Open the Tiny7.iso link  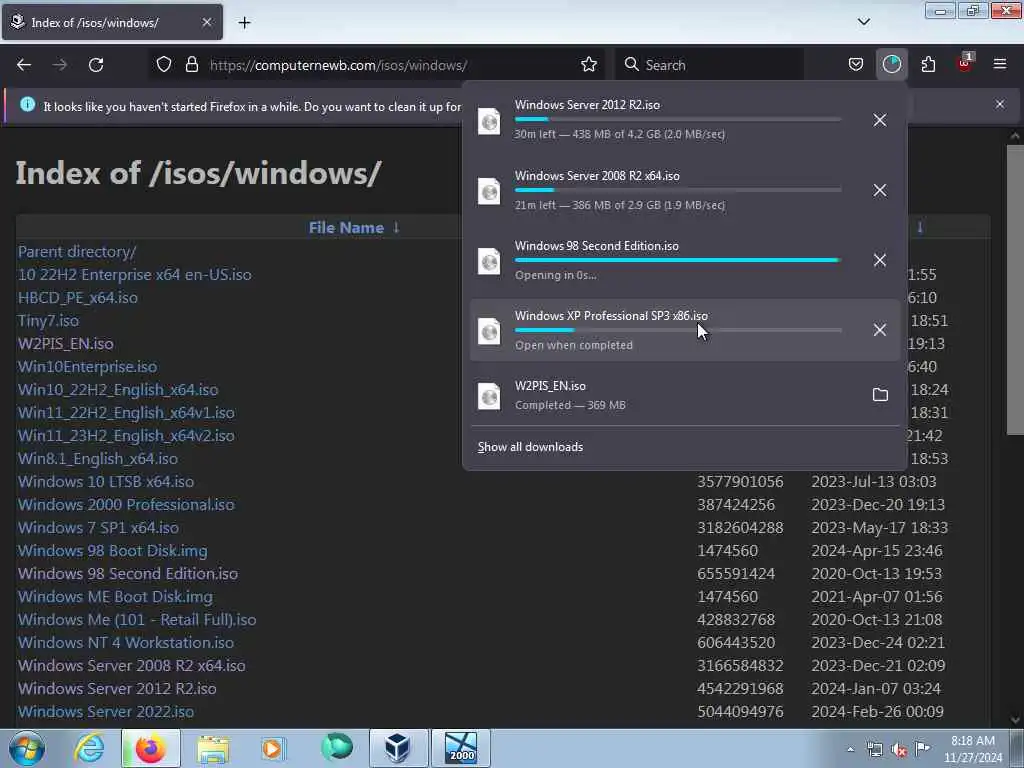(x=48, y=321)
